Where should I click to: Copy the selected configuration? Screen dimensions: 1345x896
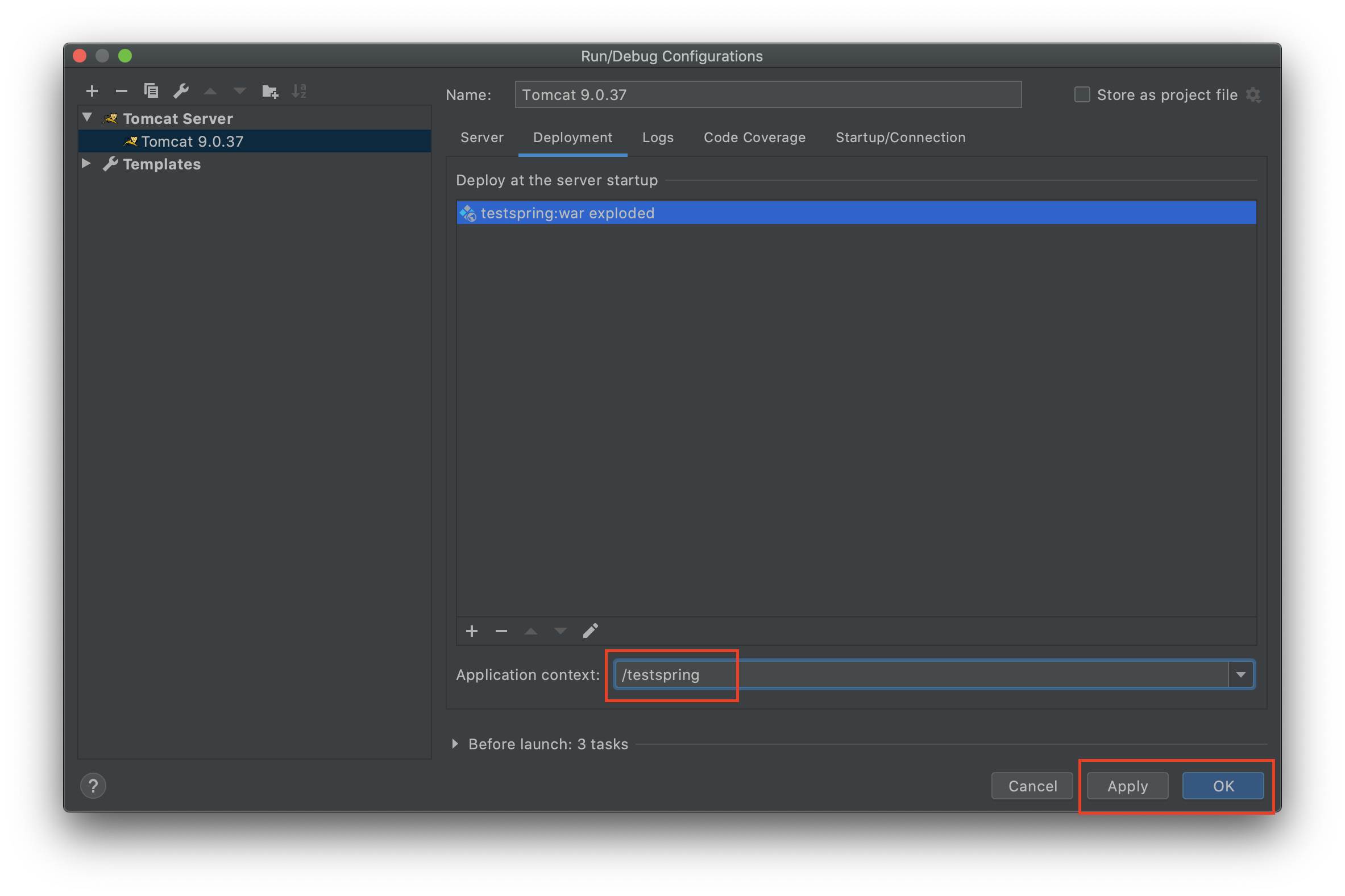151,91
